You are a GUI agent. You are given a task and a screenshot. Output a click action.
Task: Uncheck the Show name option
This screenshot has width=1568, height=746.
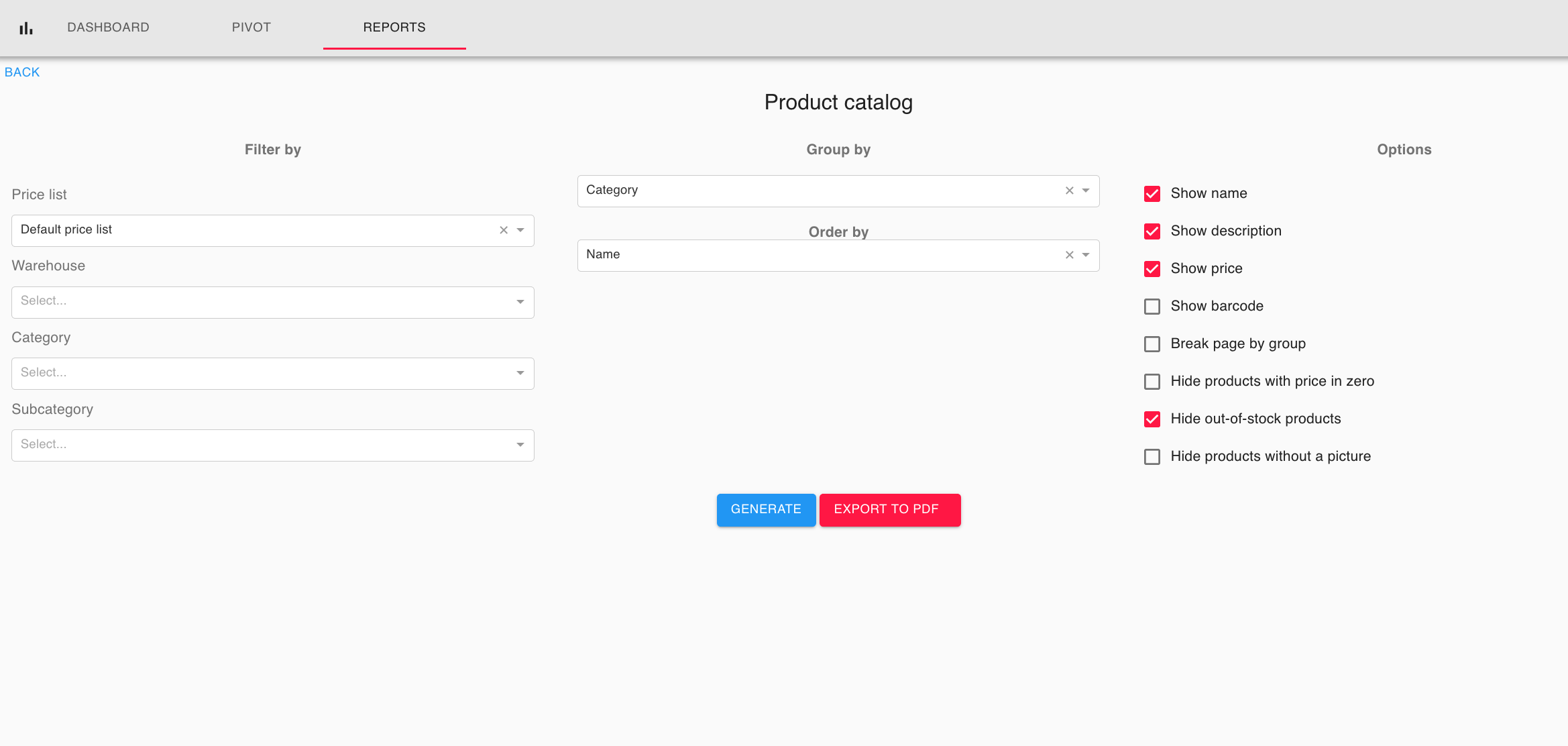1152,194
